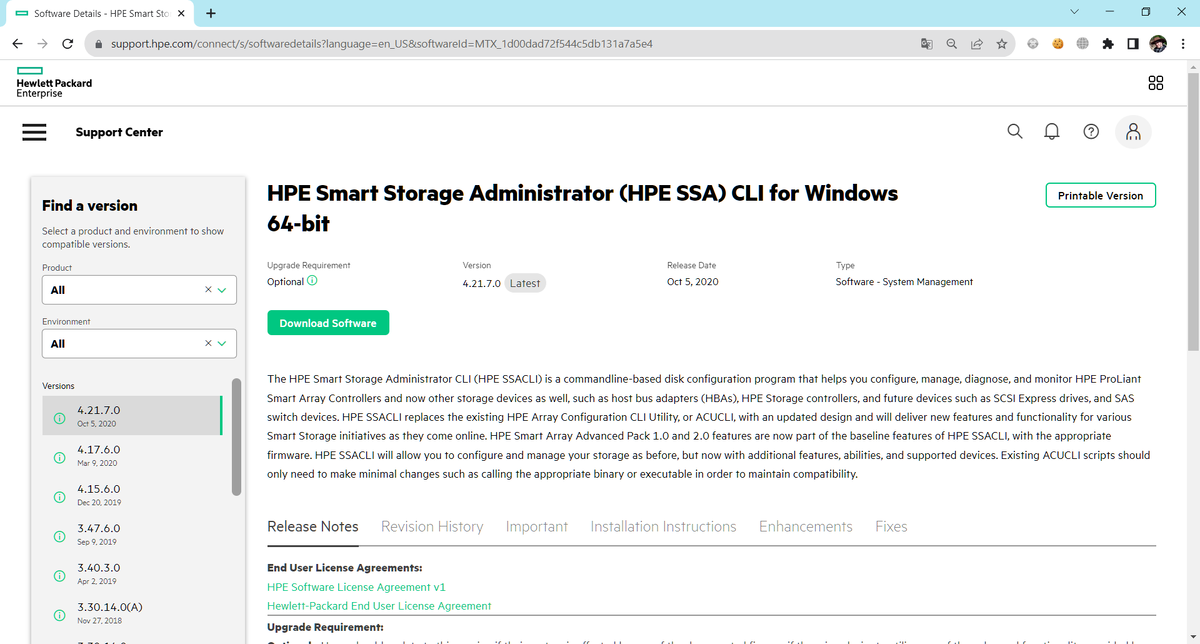This screenshot has width=1200, height=644.
Task: Open Hewlett-Packard End User License Agreement link
Action: 379,606
